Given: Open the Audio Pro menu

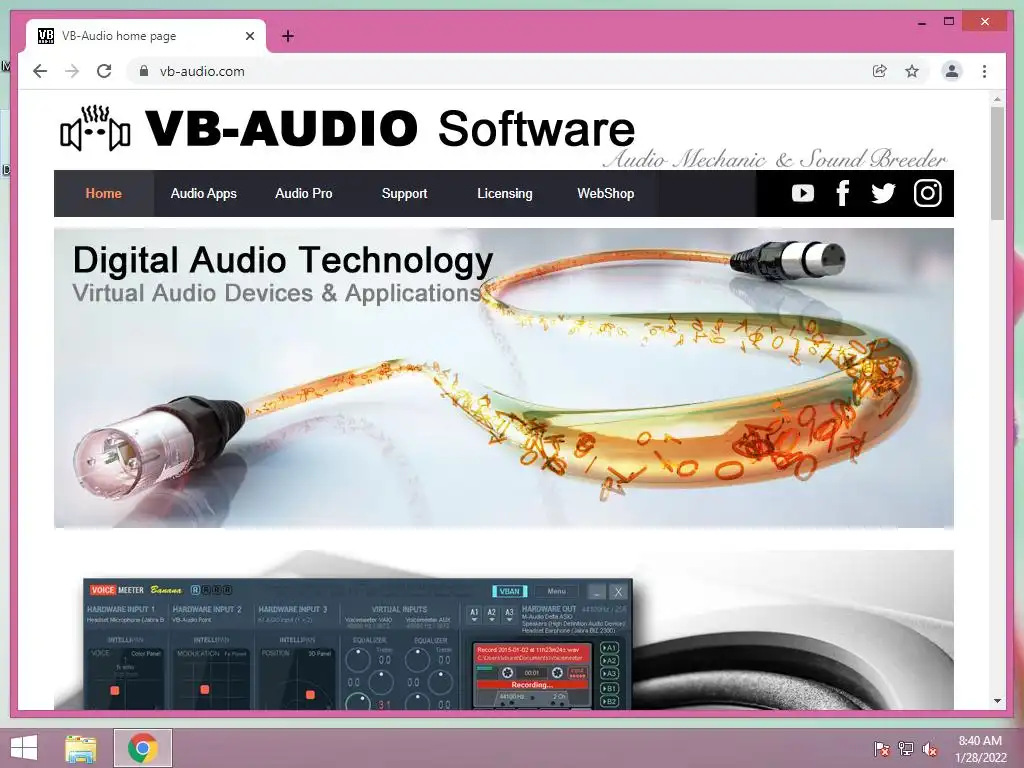Looking at the screenshot, I should point(304,193).
